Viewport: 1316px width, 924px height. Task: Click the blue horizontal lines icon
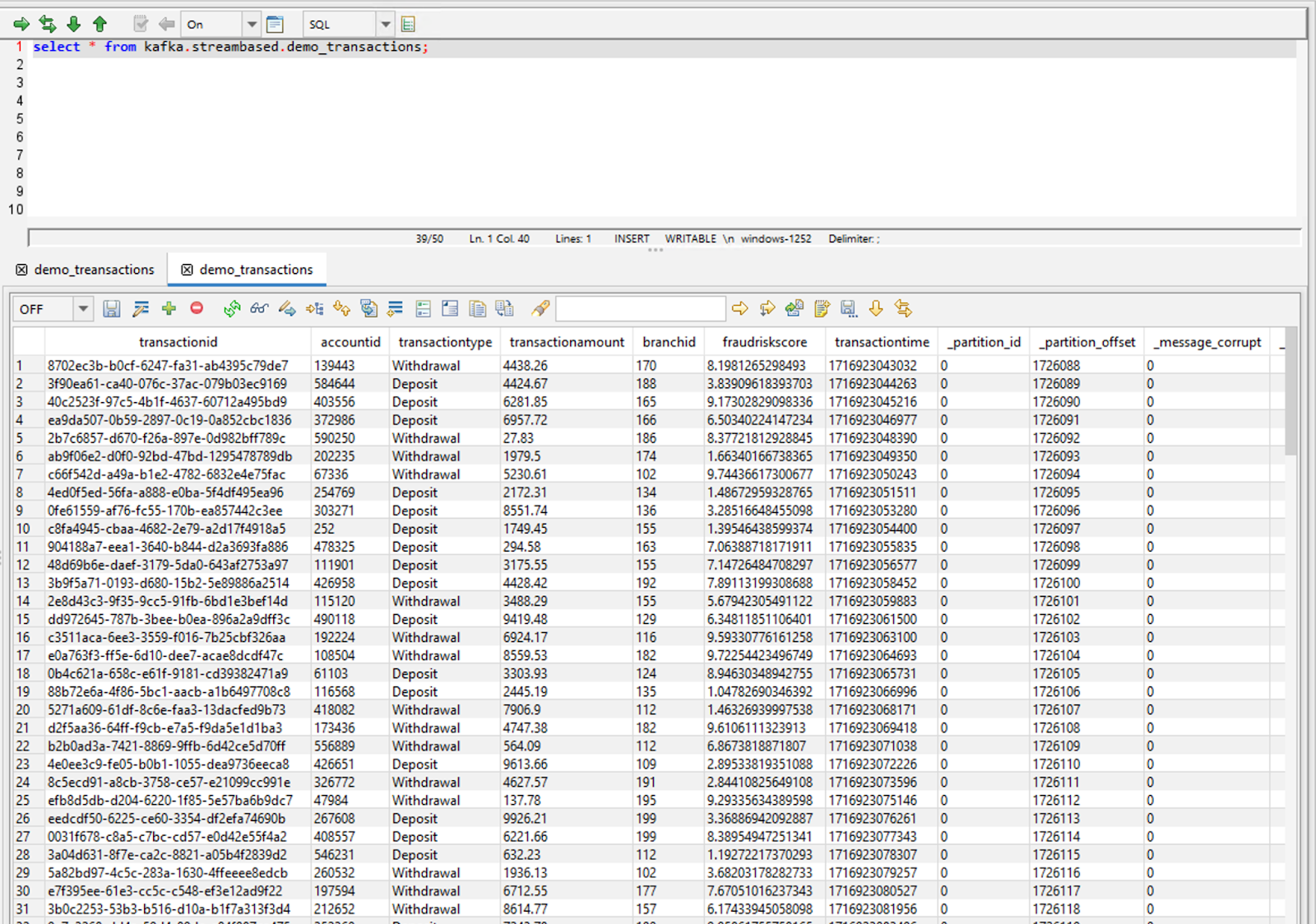click(396, 308)
